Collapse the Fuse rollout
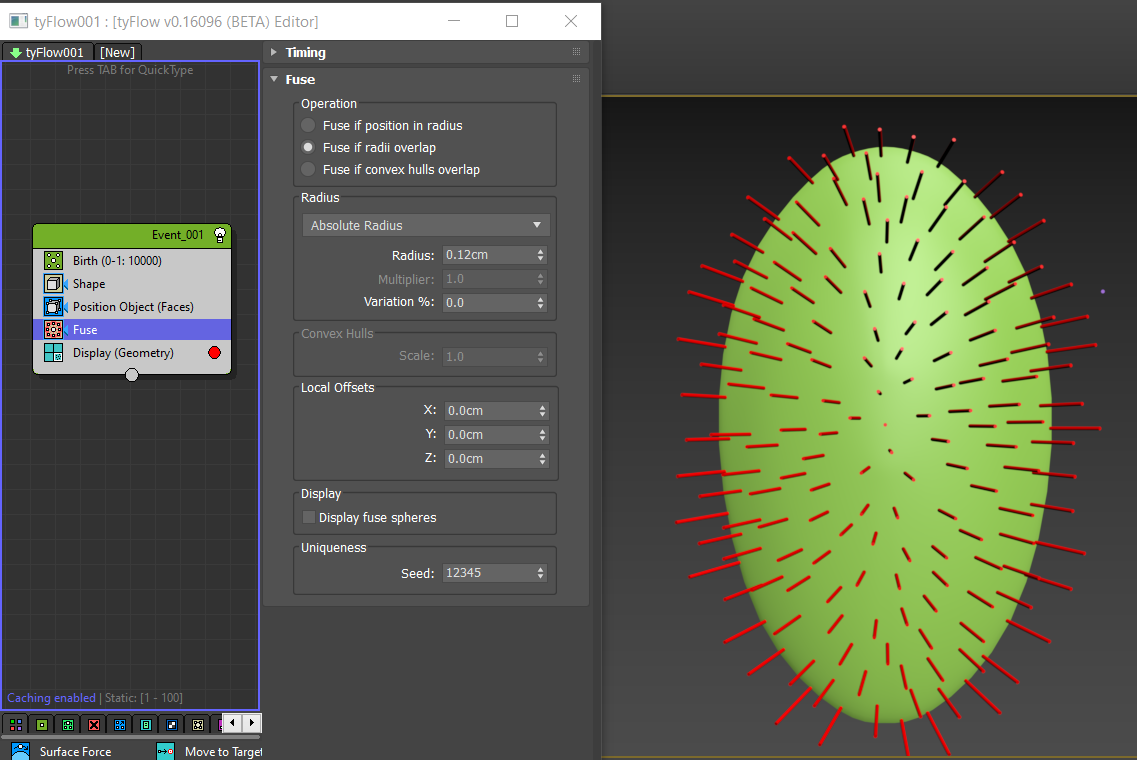This screenshot has width=1137, height=760. tap(299, 80)
